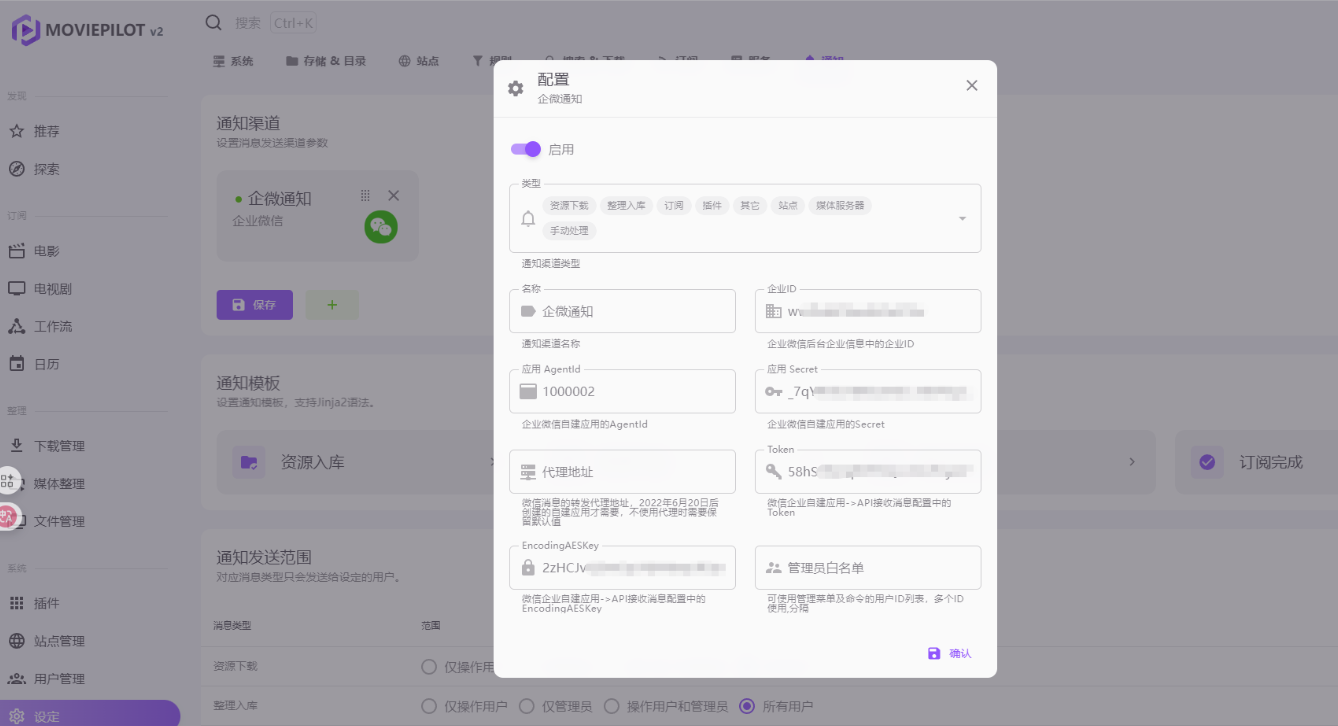Image resolution: width=1338 pixels, height=726 pixels.
Task: Go to 电影 in the sidebar
Action: [x=46, y=251]
